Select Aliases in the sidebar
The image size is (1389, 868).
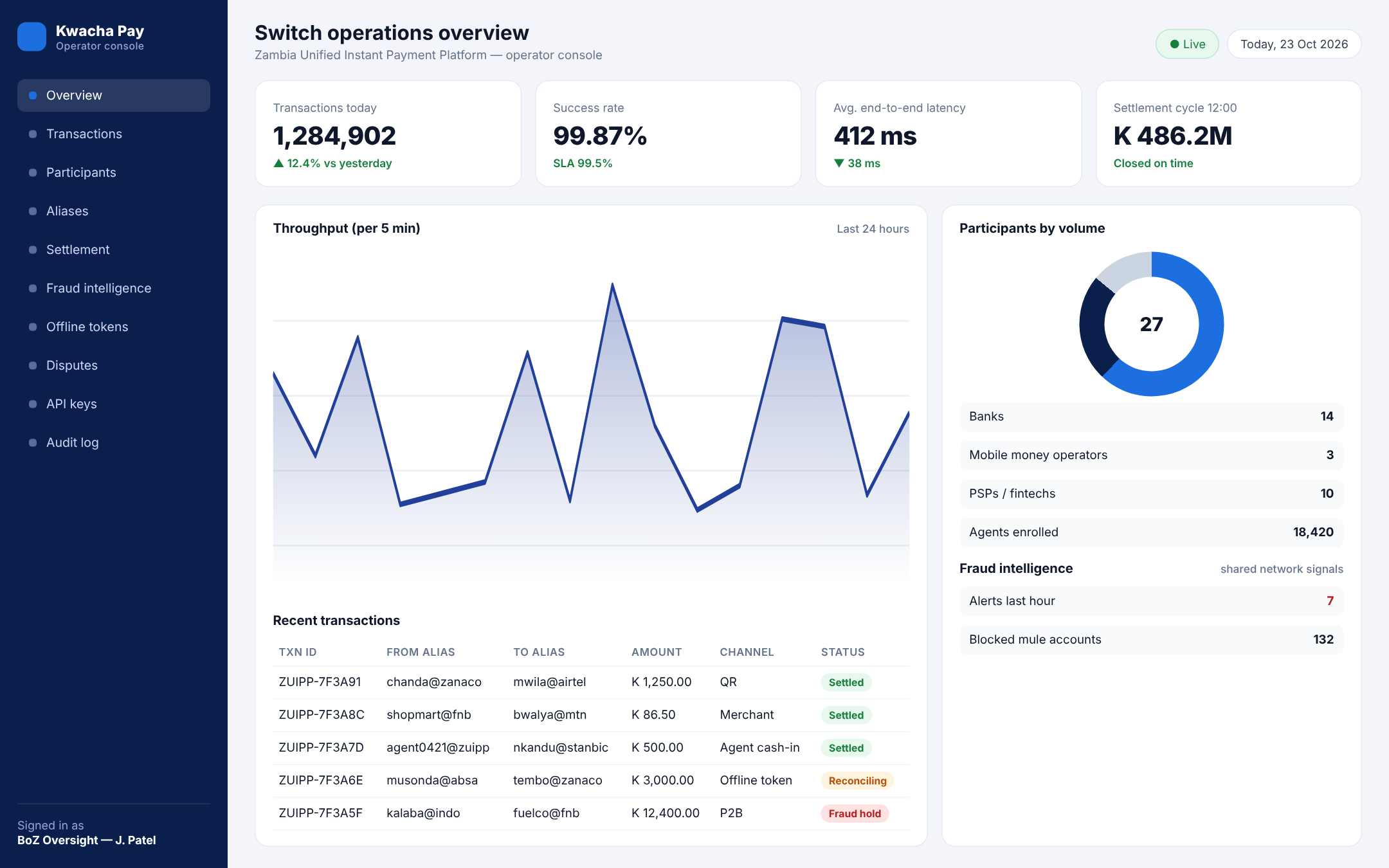[x=114, y=211]
